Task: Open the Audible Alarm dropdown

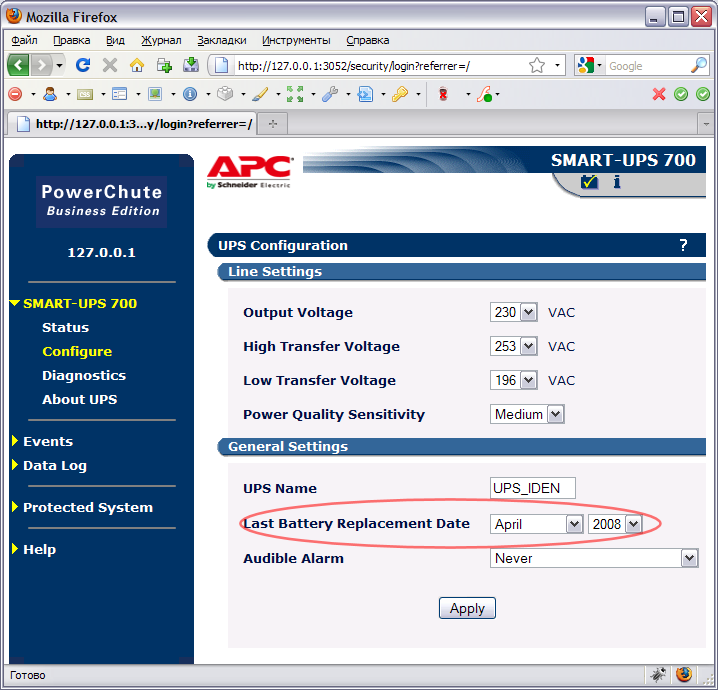Action: tap(594, 558)
